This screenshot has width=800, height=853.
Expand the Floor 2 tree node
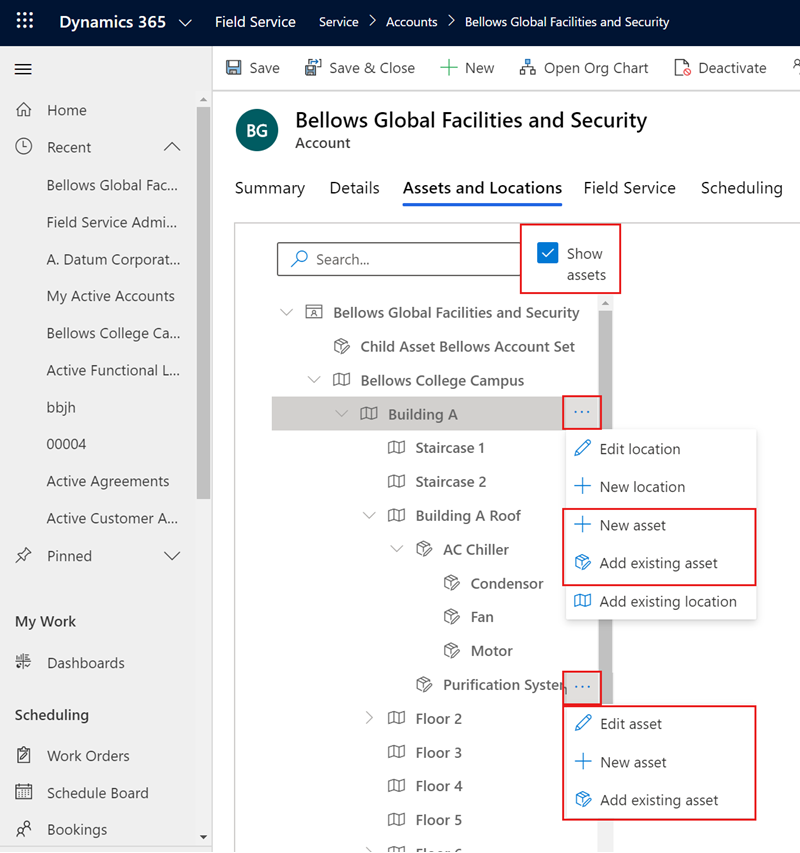(x=370, y=718)
